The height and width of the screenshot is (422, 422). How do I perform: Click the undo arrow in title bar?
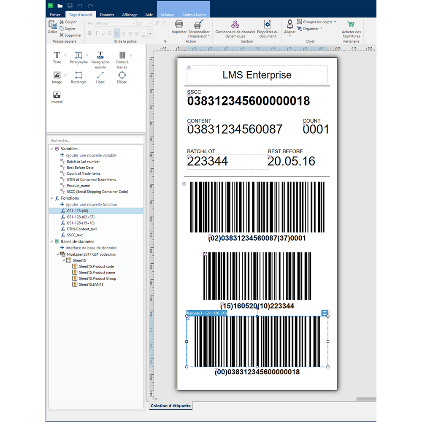(80, 6)
